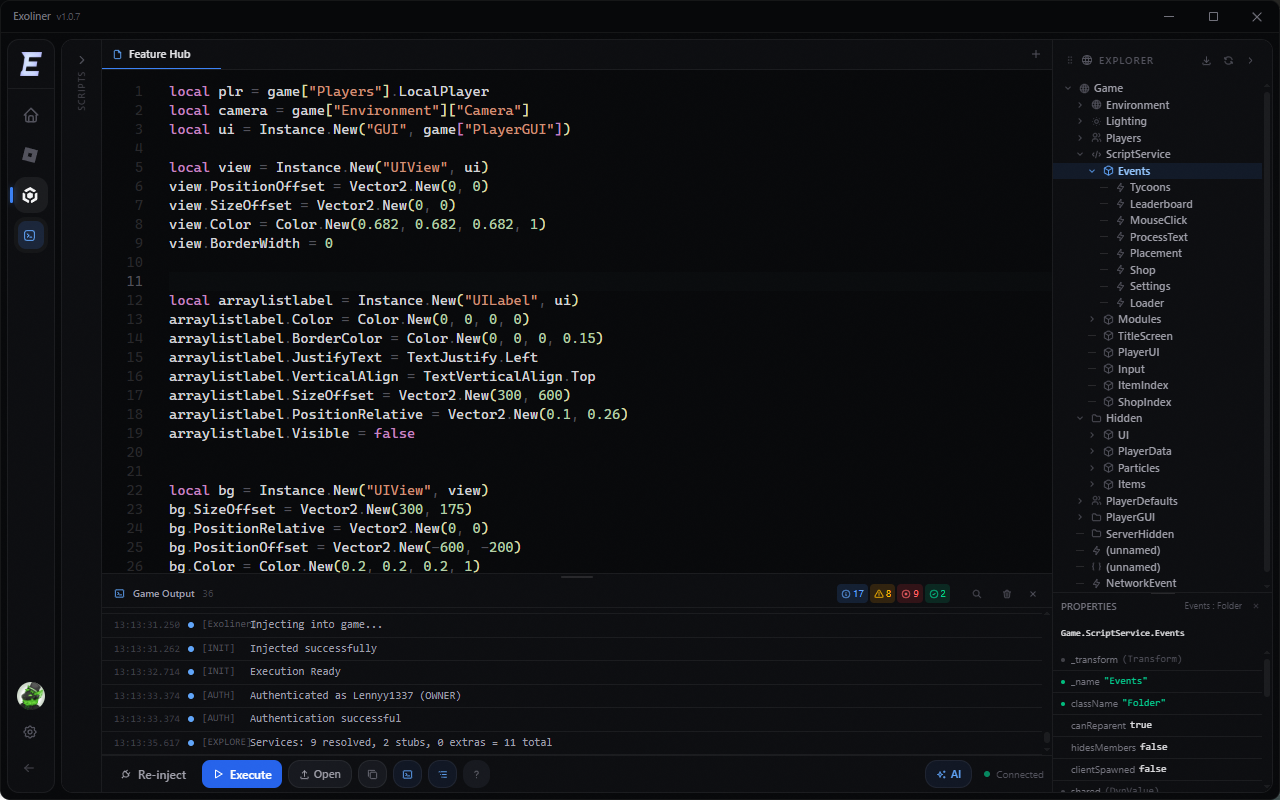Toggle the yellow warnings filter badge
1280x800 pixels.
[x=882, y=593]
